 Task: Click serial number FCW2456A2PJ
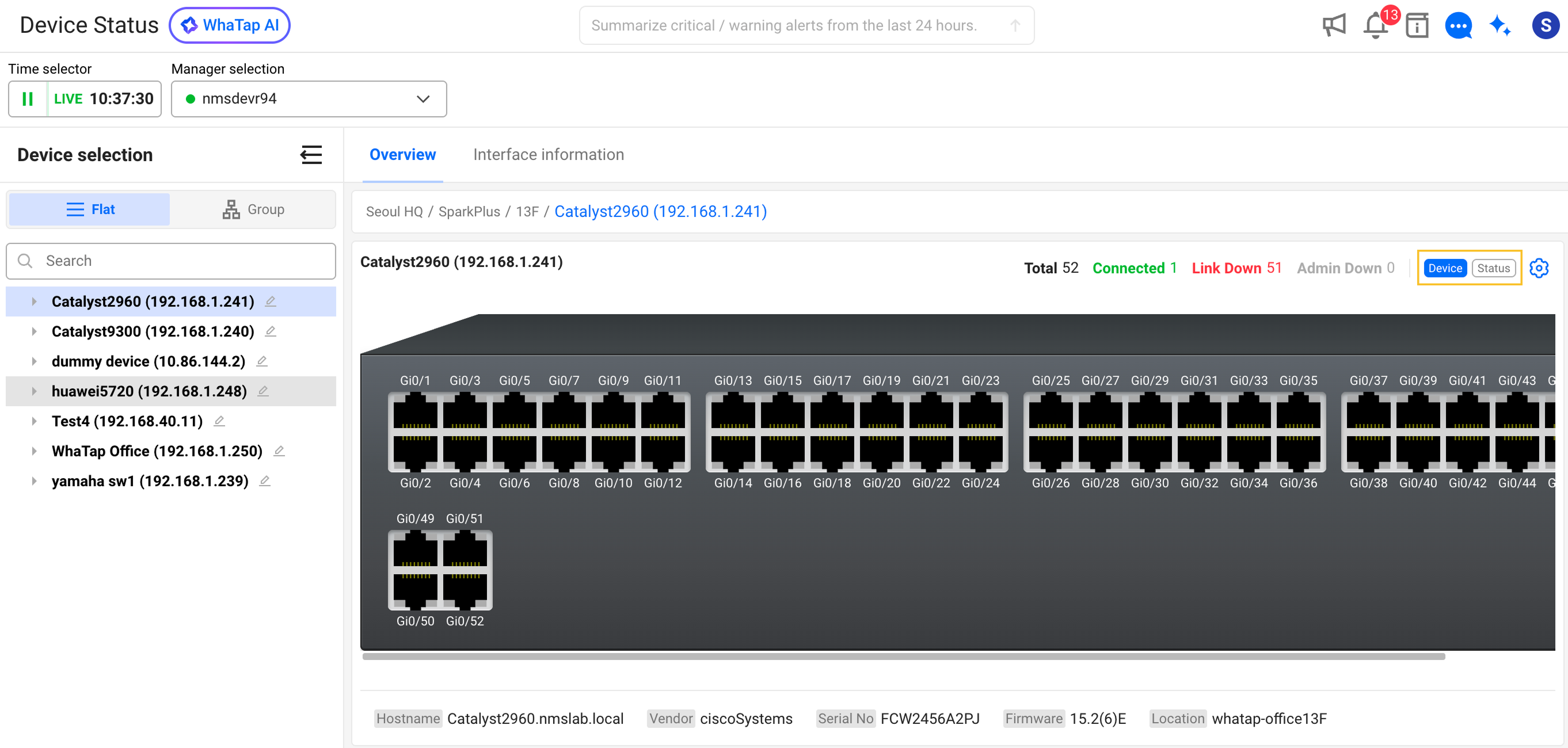click(x=930, y=718)
